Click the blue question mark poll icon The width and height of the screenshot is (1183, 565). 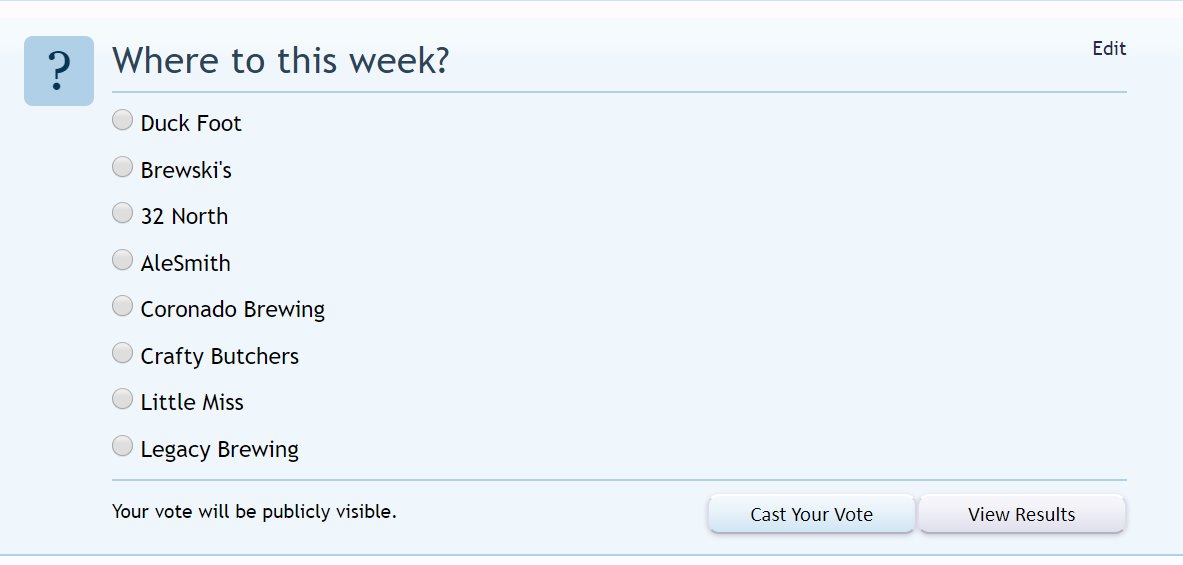[59, 71]
